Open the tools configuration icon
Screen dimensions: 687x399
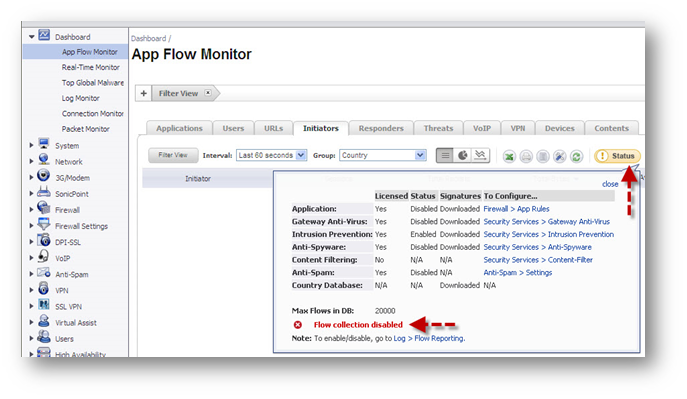(x=560, y=156)
